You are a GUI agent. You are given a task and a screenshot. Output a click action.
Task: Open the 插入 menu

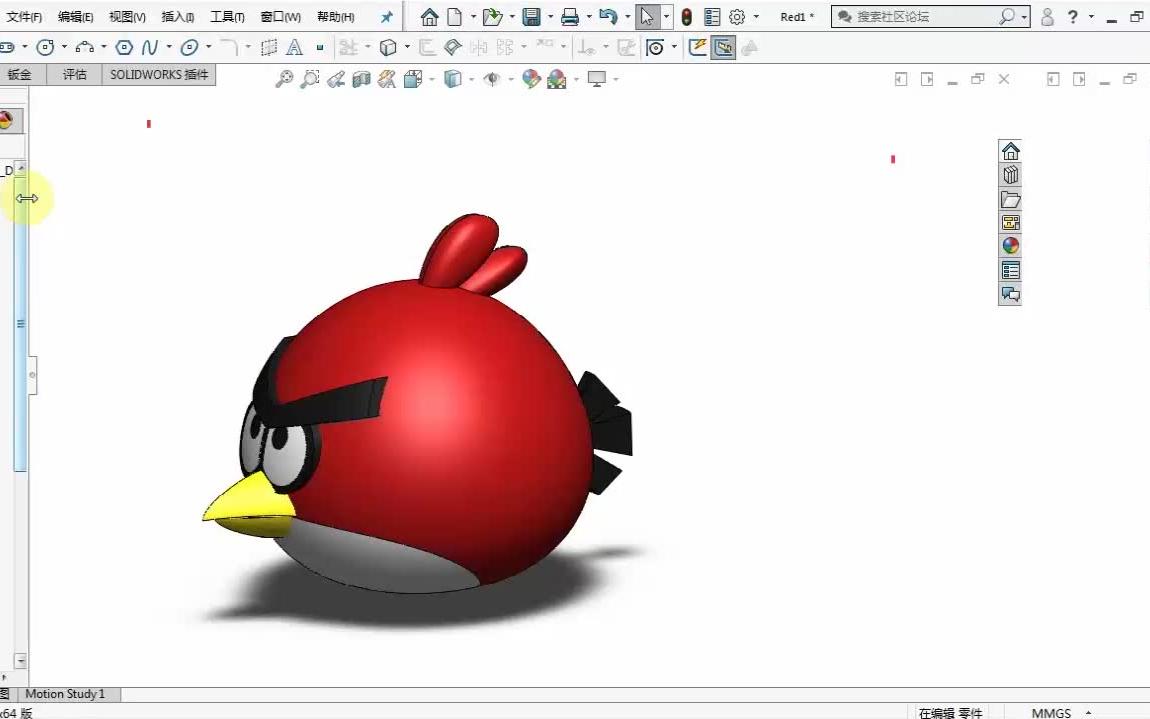pos(177,17)
